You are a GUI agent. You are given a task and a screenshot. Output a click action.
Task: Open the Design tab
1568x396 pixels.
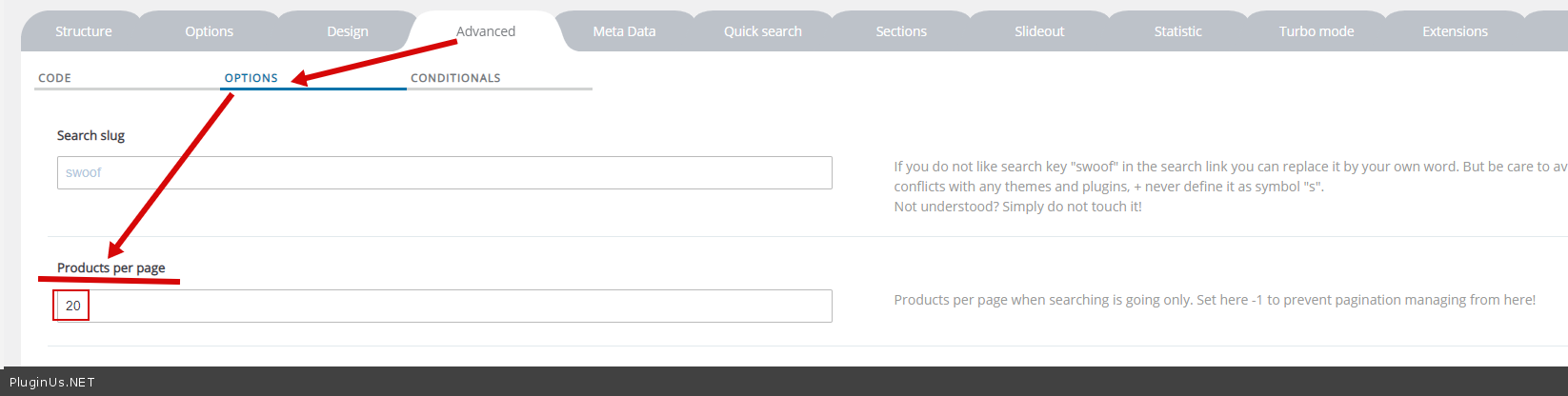point(347,31)
